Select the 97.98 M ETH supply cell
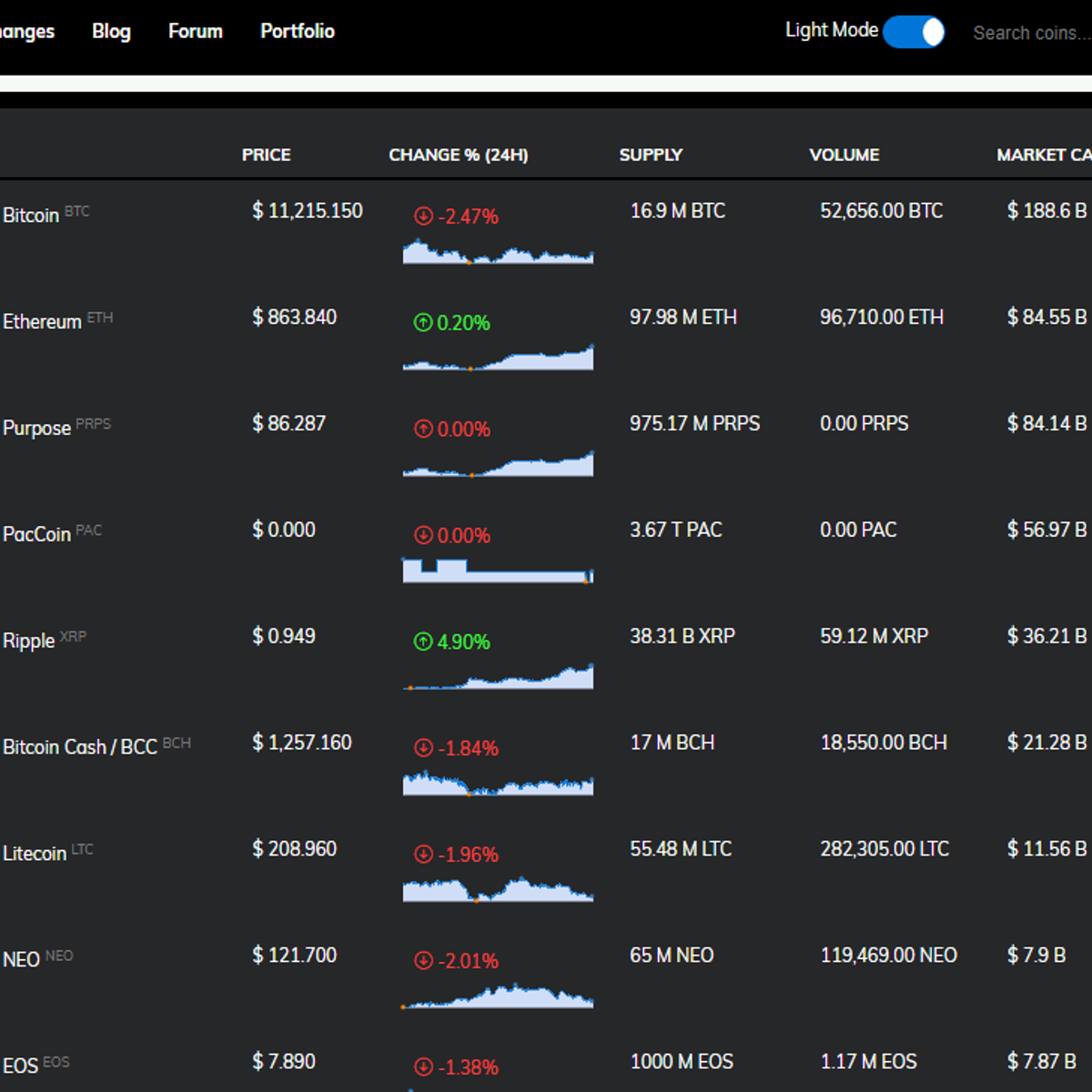1092x1092 pixels. (683, 318)
